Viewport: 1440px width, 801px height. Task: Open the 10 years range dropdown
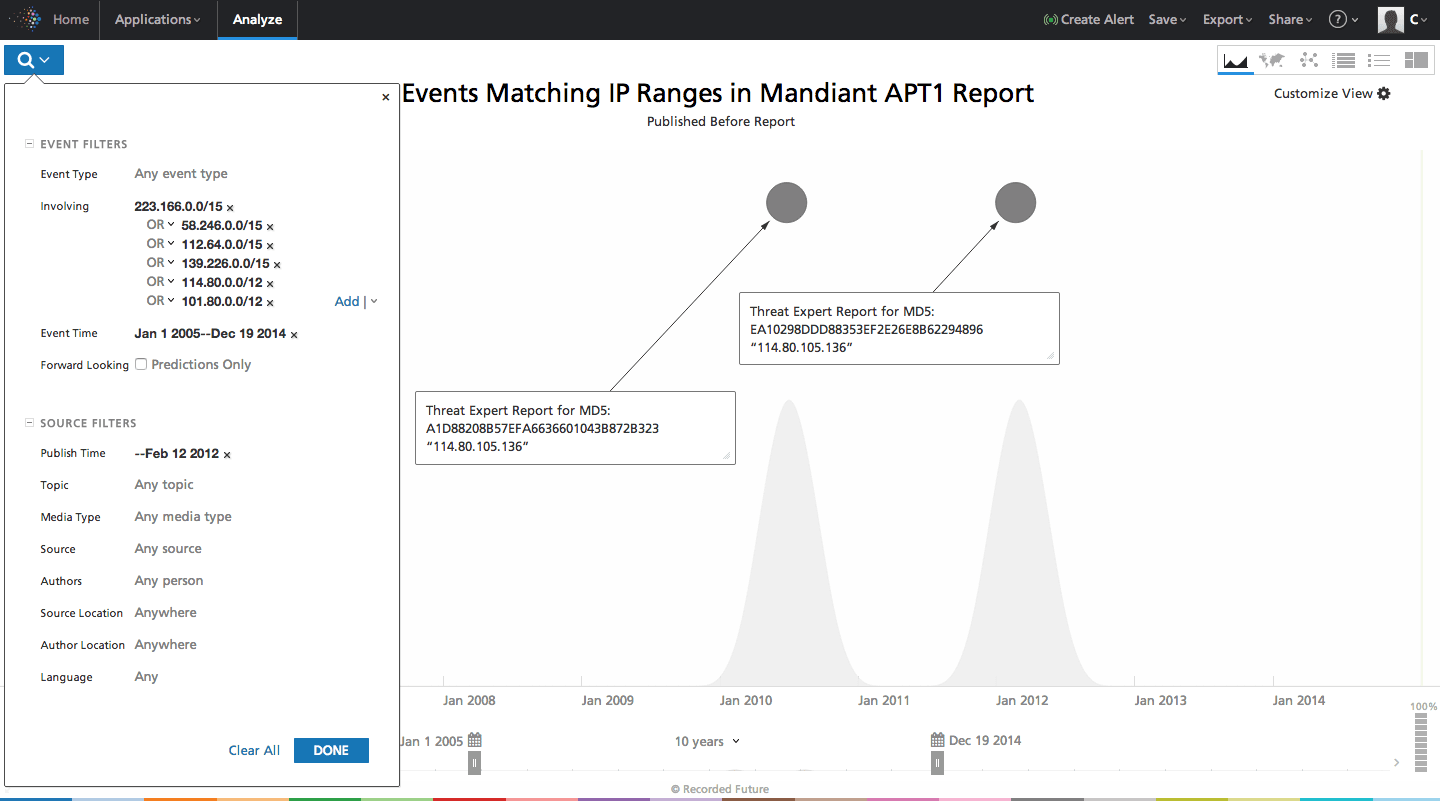point(707,741)
